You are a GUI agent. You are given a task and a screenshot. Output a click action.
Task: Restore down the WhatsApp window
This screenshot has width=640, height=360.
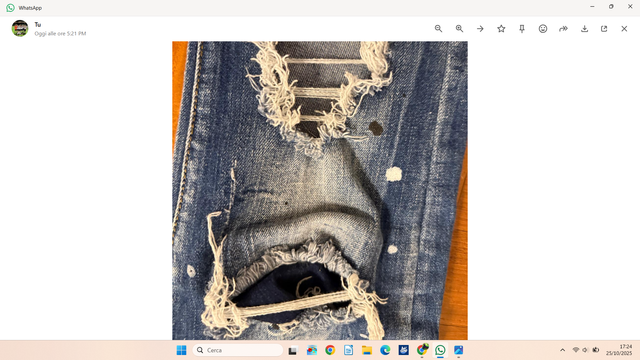[611, 7]
